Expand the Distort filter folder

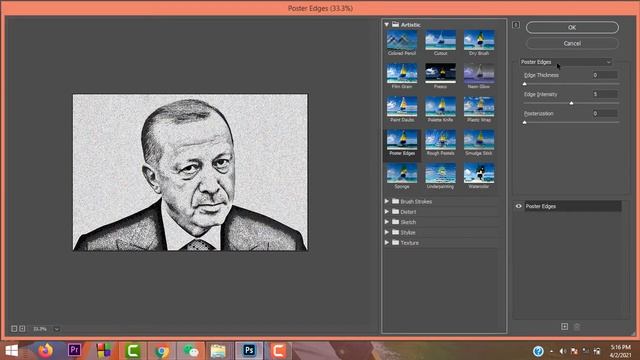click(387, 211)
